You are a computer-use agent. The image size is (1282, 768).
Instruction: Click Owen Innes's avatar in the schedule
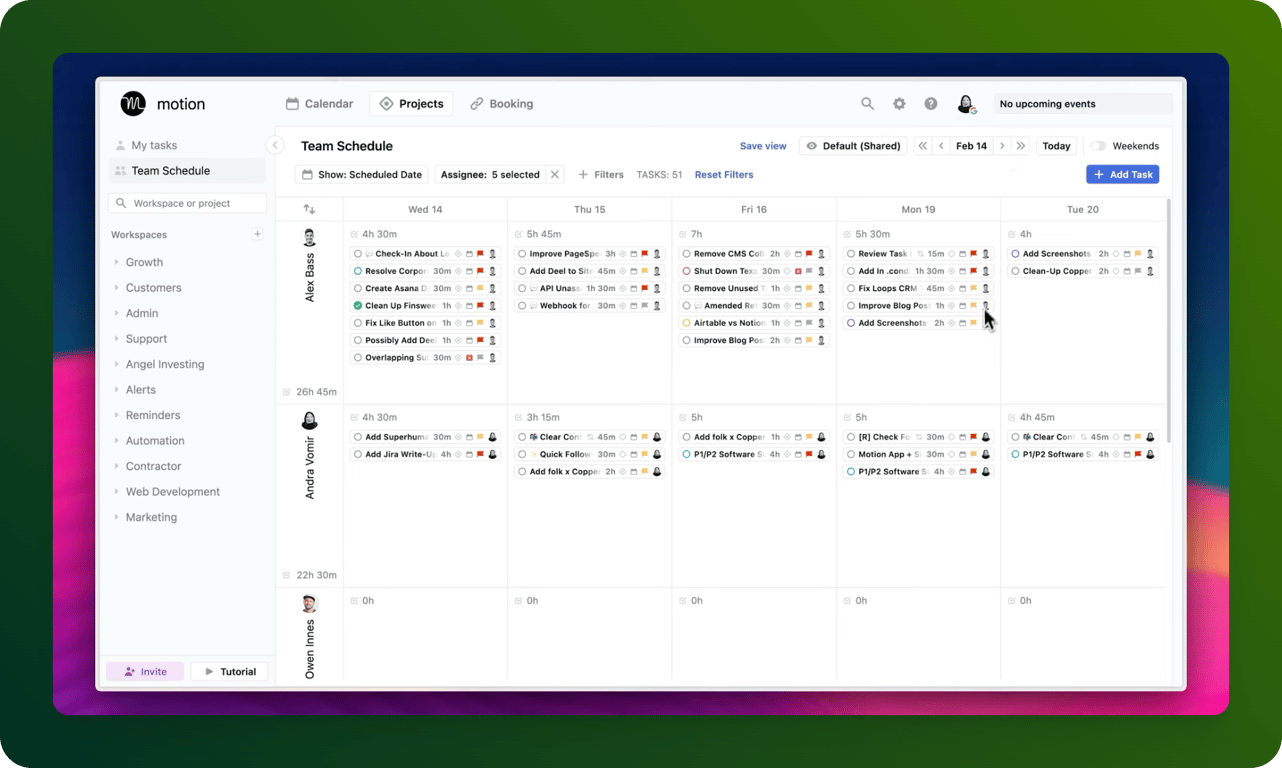(310, 604)
